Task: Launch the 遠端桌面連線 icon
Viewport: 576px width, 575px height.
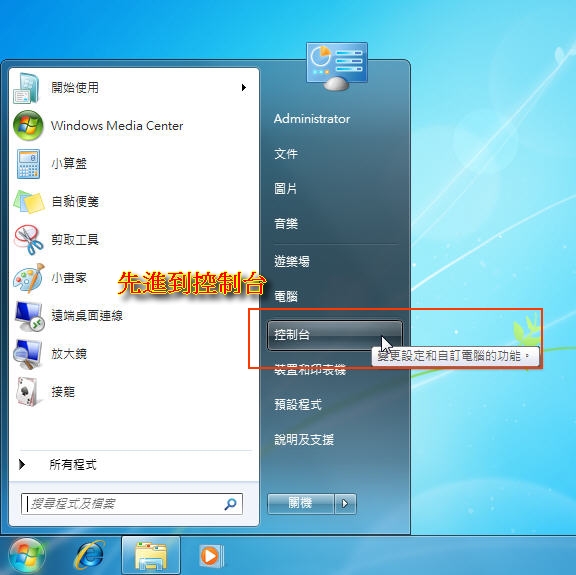Action: [29, 316]
